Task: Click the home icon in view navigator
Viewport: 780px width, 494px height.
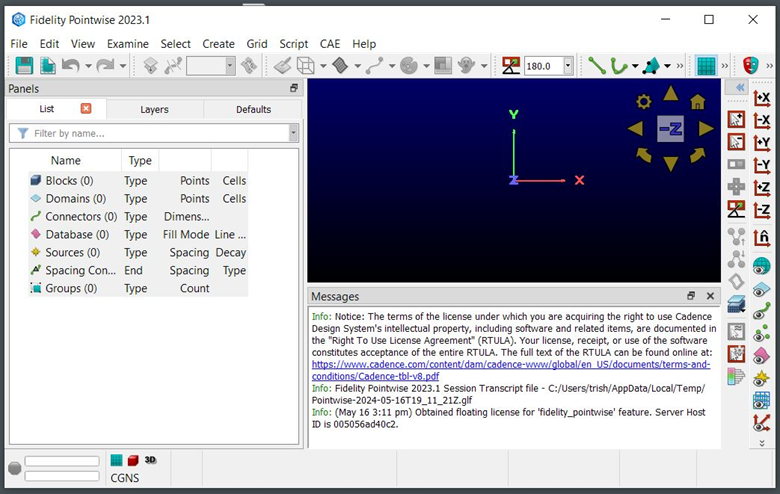Action: click(697, 102)
